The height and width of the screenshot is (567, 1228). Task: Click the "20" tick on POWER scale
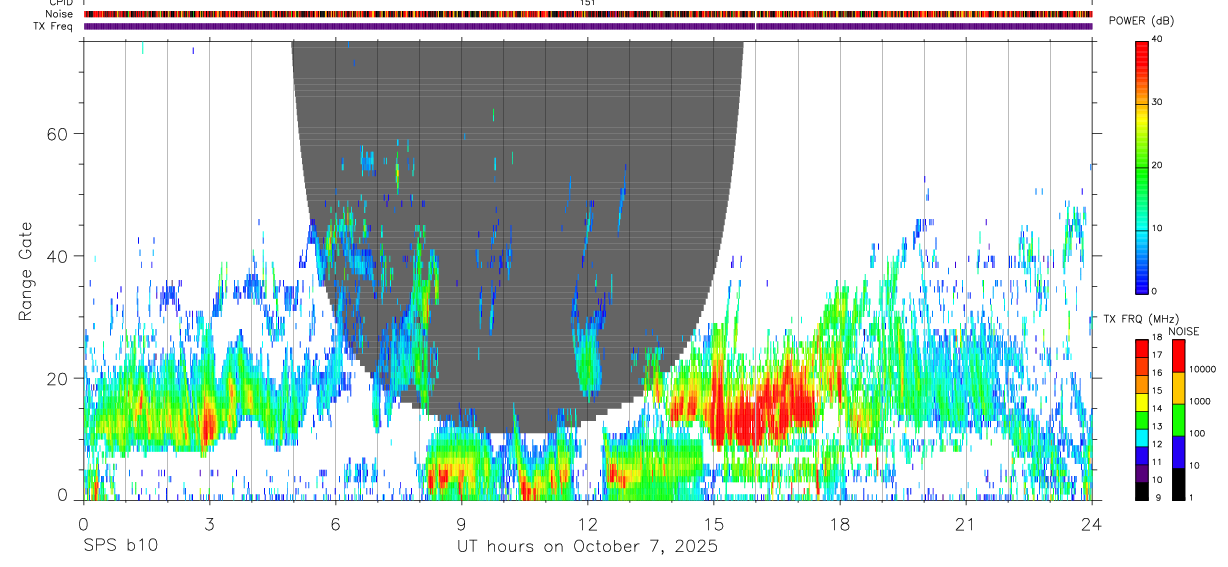tap(1156, 166)
